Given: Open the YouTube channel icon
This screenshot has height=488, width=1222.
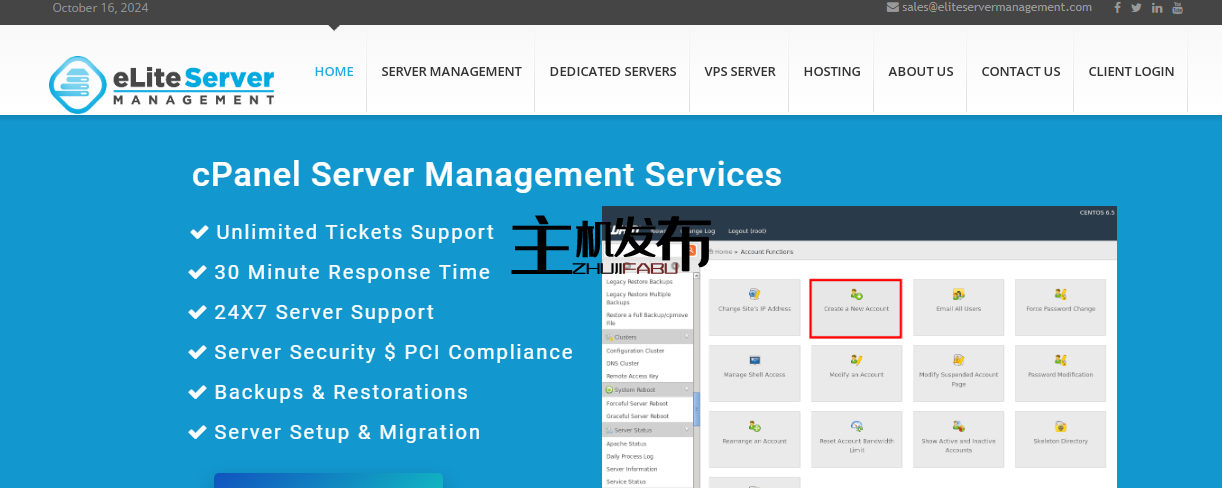Looking at the screenshot, I should (x=1177, y=8).
